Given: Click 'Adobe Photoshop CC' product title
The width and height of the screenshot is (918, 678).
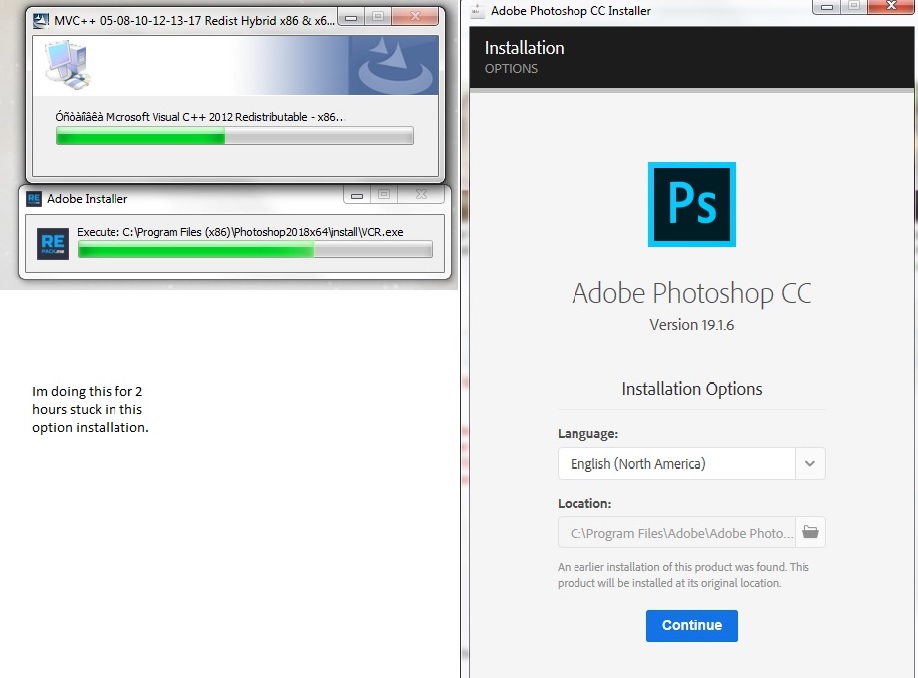Looking at the screenshot, I should [691, 293].
